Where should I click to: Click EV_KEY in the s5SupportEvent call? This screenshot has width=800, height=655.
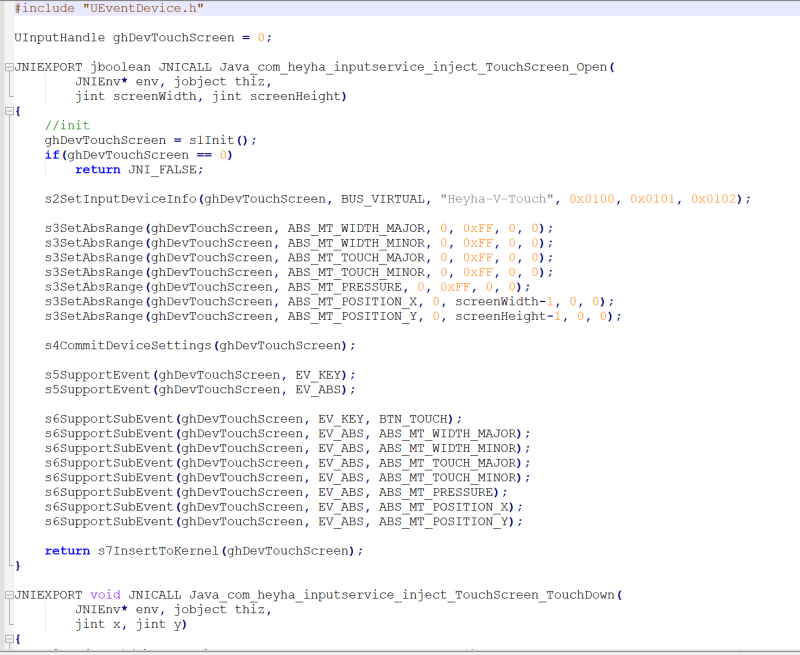pos(318,375)
